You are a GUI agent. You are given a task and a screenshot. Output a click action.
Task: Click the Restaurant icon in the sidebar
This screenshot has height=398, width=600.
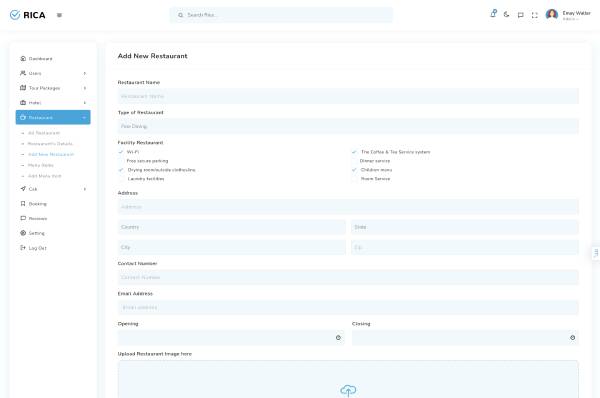tap(23, 117)
